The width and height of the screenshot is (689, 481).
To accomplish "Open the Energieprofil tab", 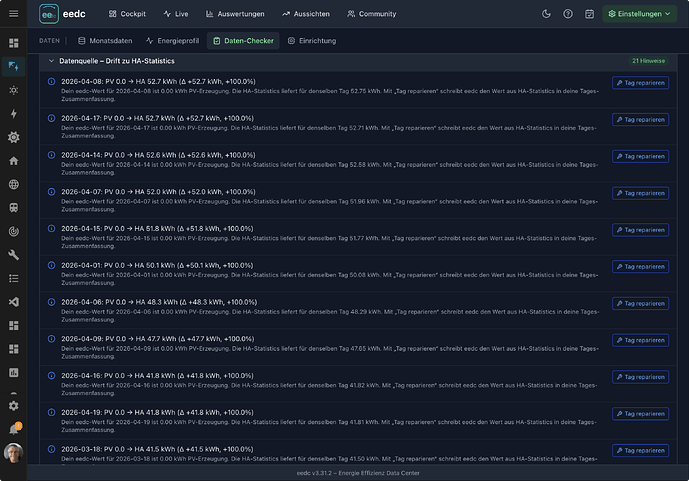I will click(172, 41).
